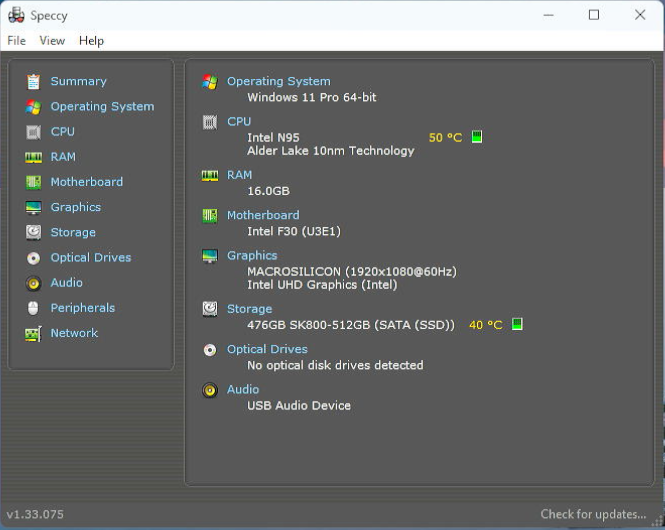
Task: Click the CPU chip icon in sidebar
Action: click(33, 132)
